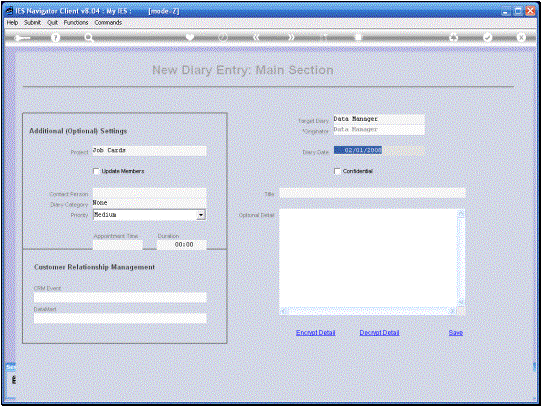541x406 pixels.
Task: Expand the Priority dropdown arrow
Action: tap(201, 215)
